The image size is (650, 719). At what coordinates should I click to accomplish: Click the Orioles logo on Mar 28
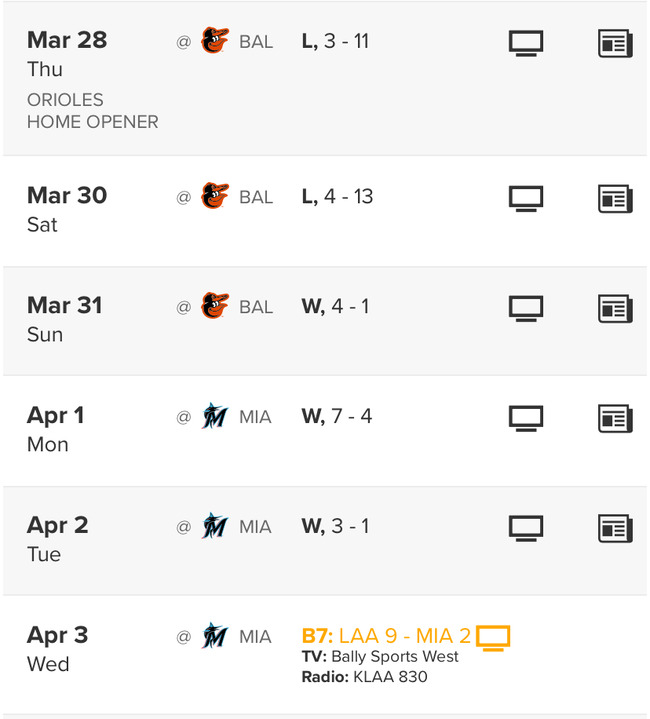[x=214, y=42]
